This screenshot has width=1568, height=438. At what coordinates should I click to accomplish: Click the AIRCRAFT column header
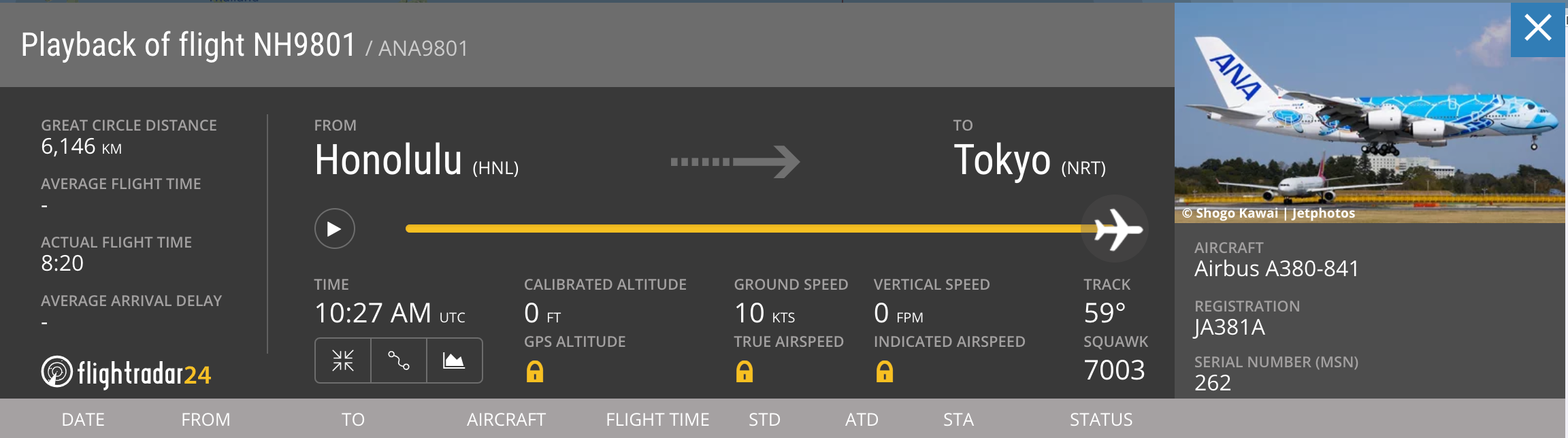coord(506,420)
